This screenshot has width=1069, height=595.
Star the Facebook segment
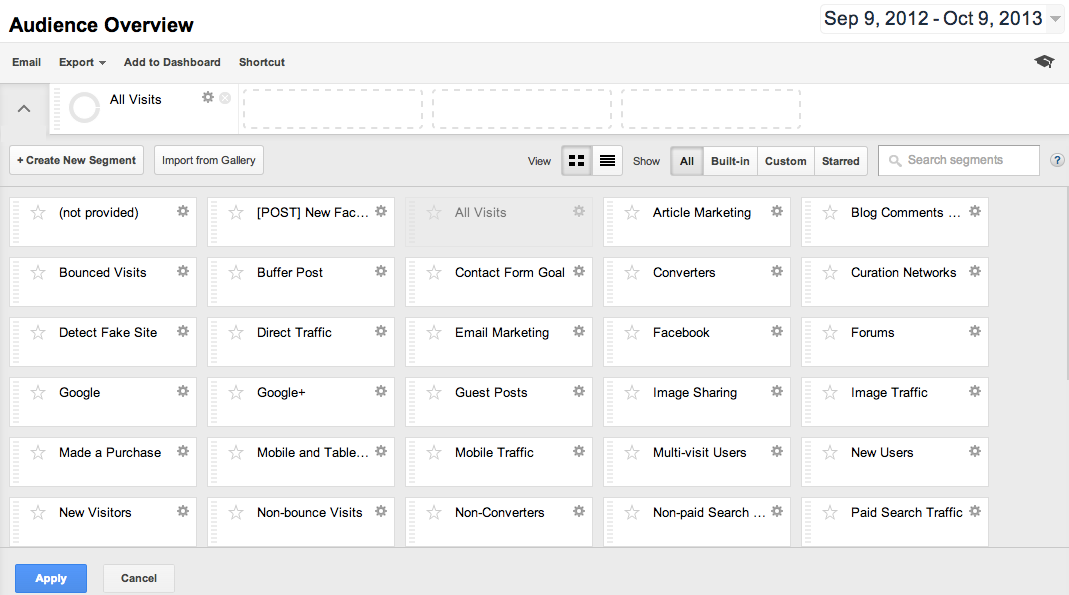632,330
